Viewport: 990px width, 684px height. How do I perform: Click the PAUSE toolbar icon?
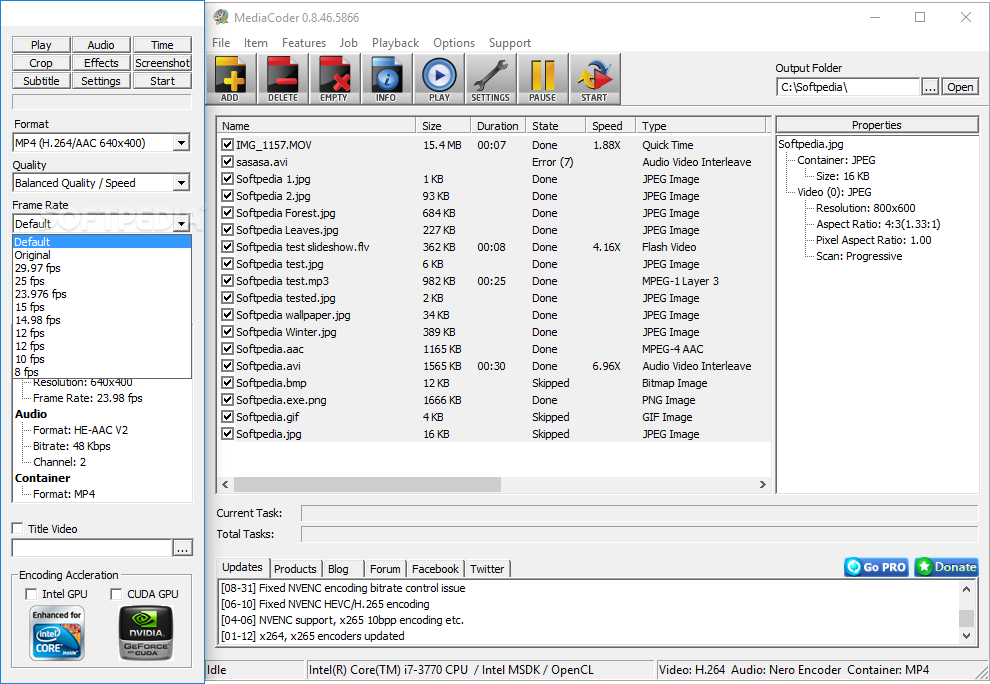(542, 79)
